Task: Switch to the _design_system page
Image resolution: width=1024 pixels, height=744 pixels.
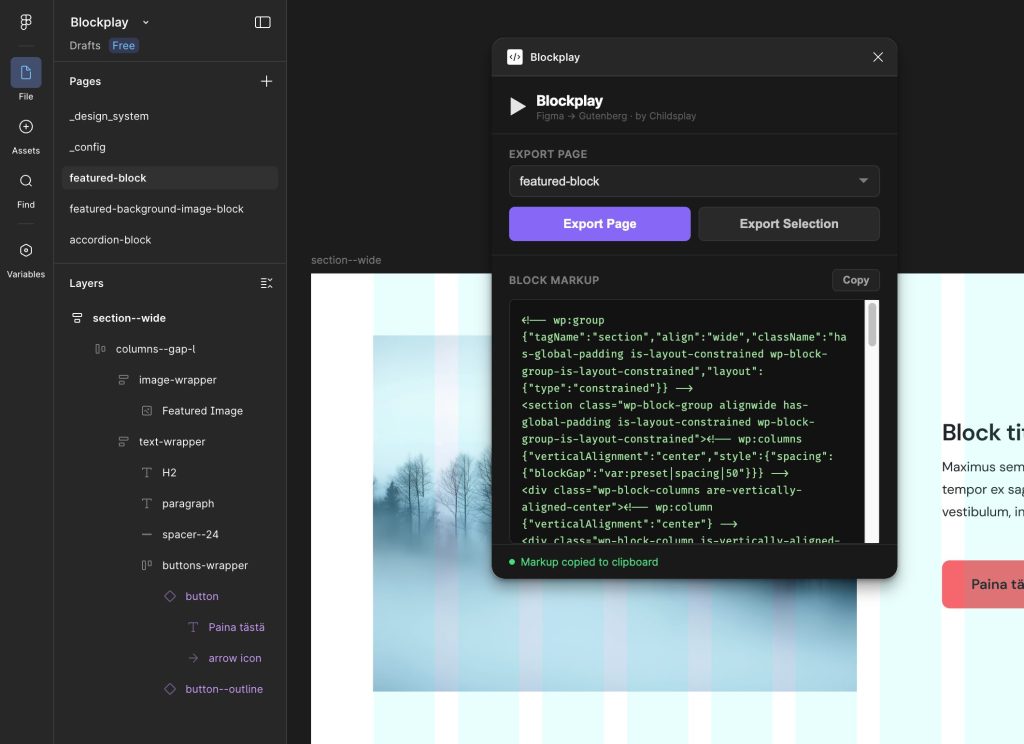Action: pyautogui.click(x=109, y=116)
